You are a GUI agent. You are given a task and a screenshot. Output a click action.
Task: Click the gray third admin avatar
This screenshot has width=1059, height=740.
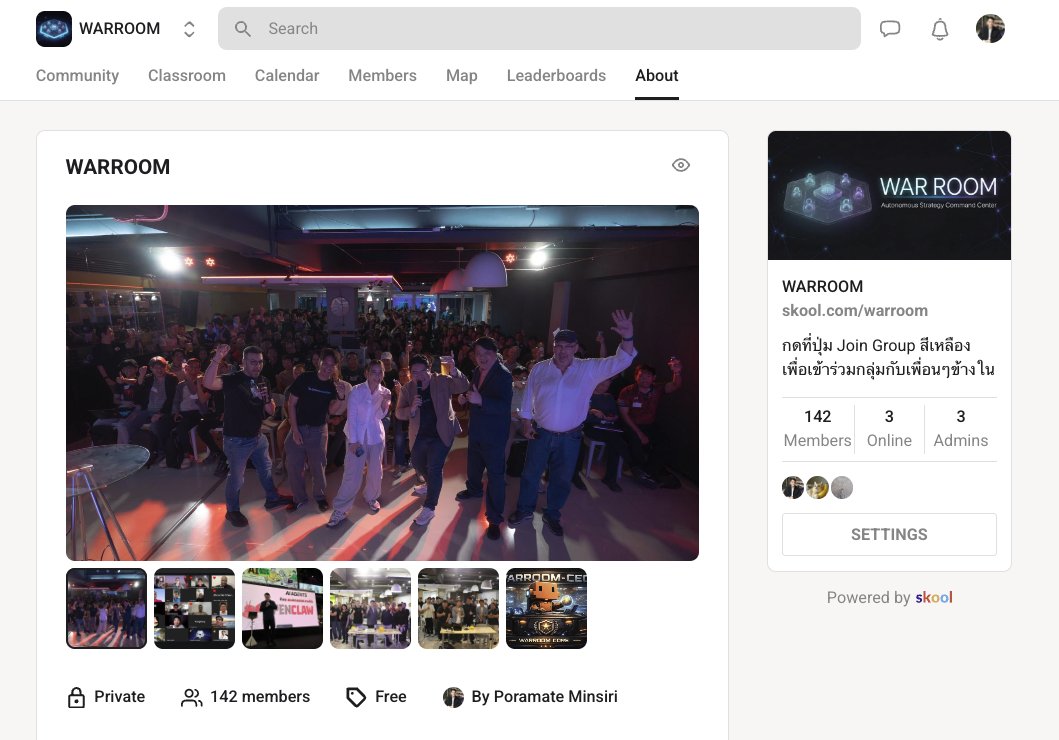[842, 487]
